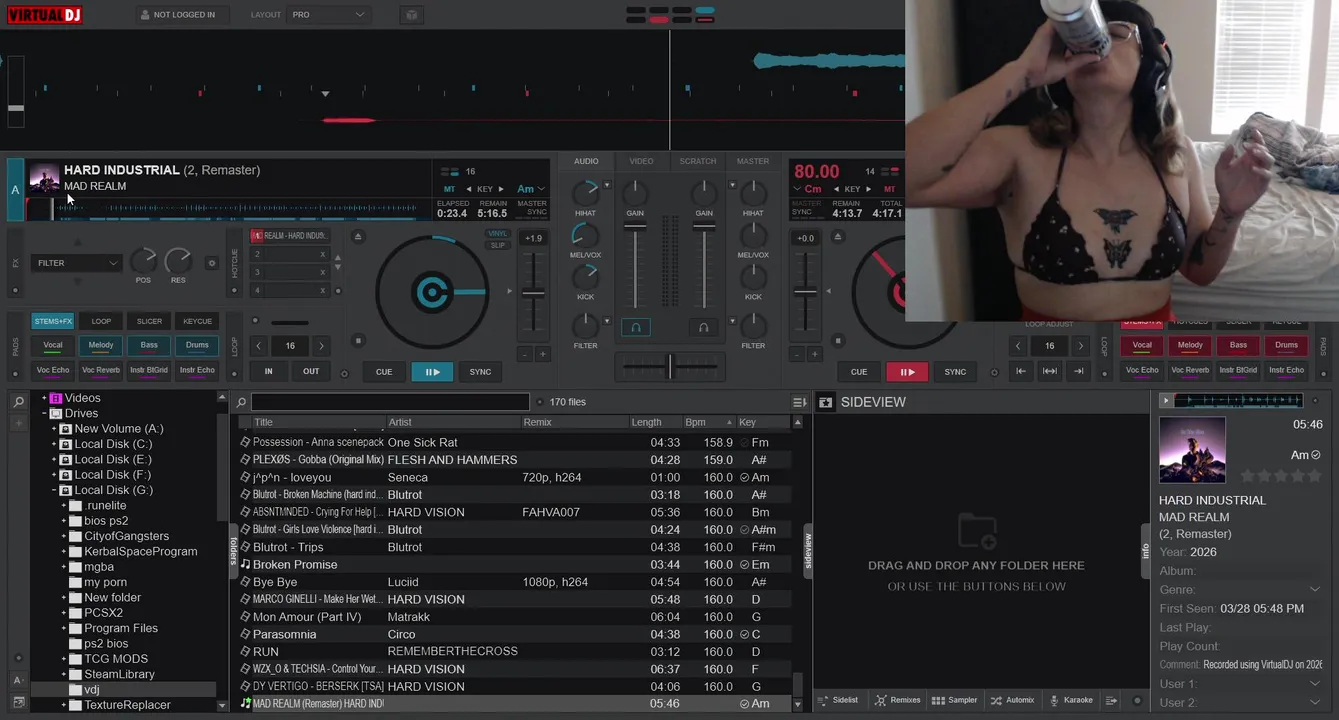1339x720 pixels.
Task: Open the browser list options menu icon
Action: tap(799, 402)
